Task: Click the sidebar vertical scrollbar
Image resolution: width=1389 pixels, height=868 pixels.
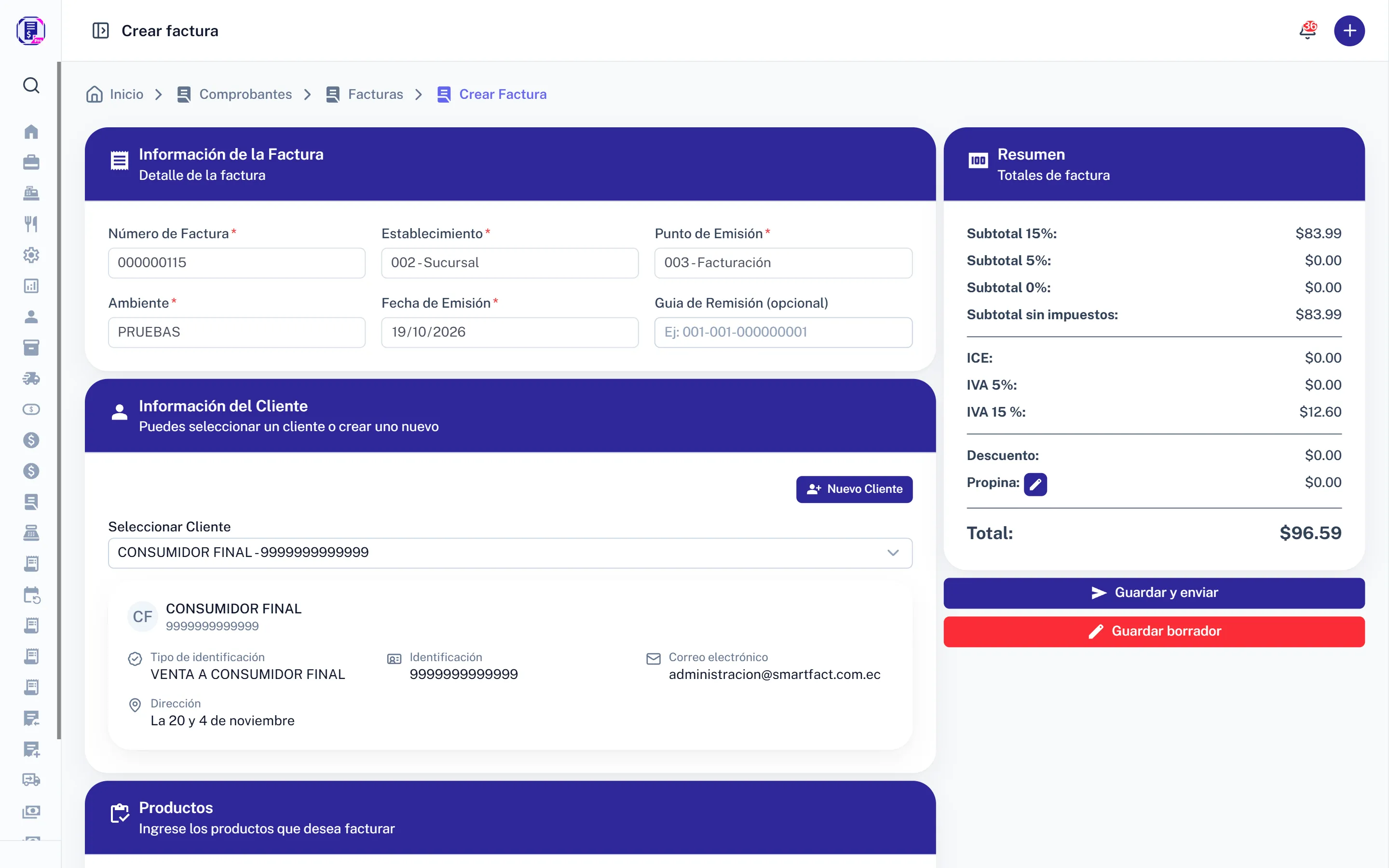Action: (58, 400)
